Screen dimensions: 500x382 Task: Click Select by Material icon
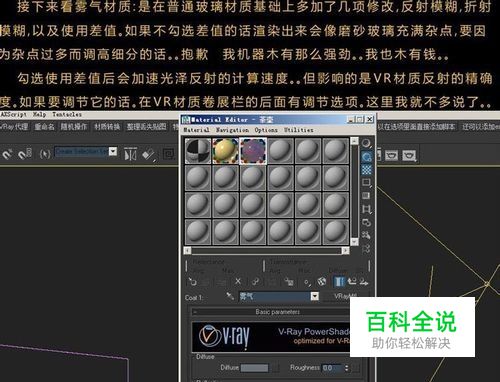(x=366, y=235)
